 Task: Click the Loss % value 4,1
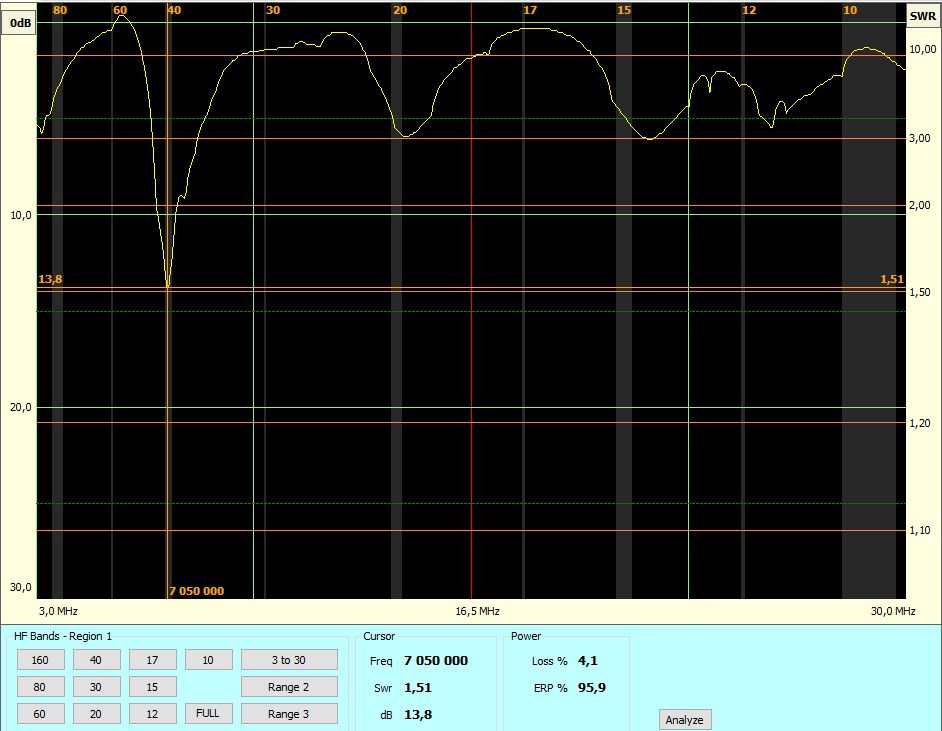[x=588, y=661]
